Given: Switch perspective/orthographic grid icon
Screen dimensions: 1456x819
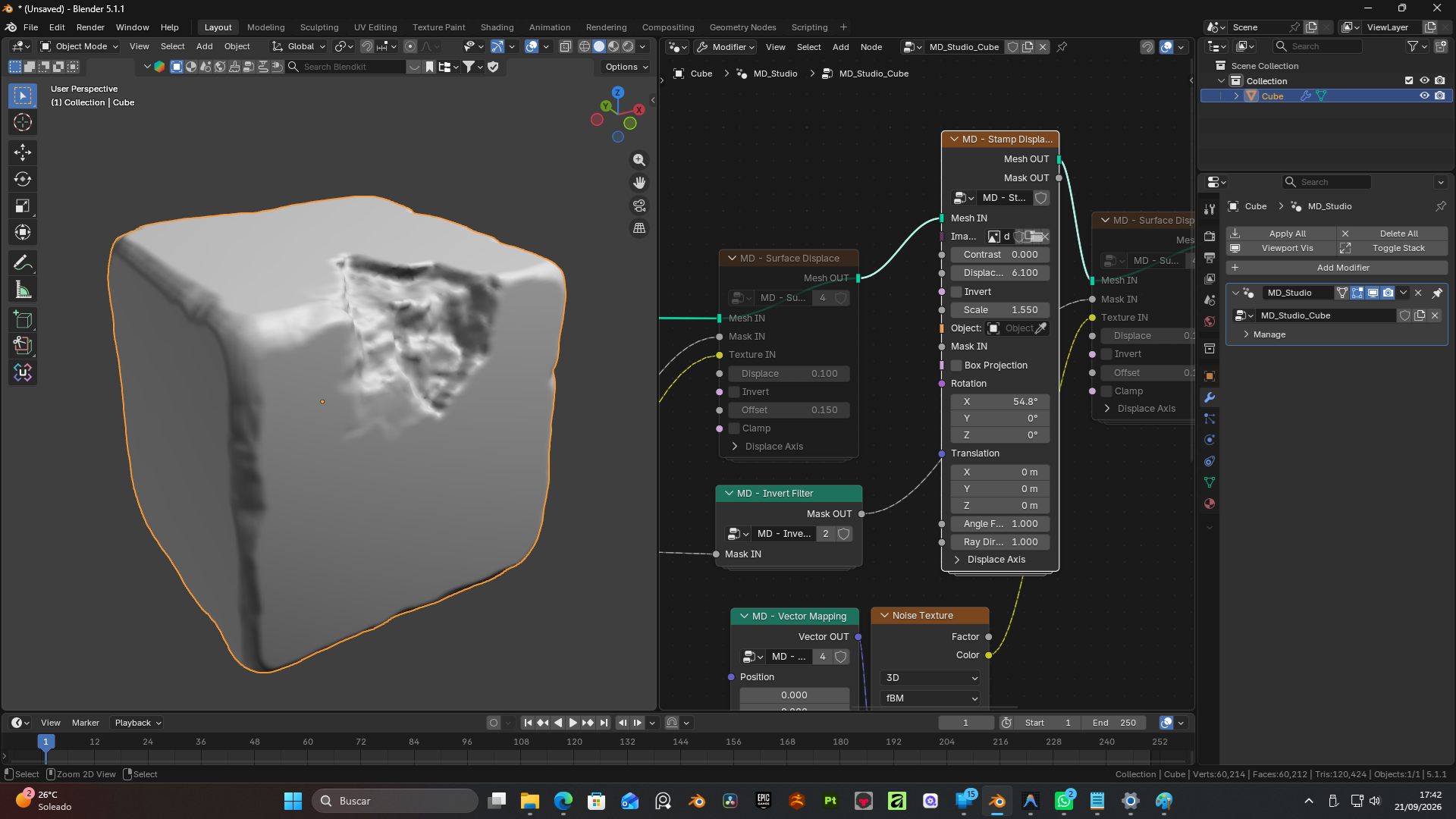Looking at the screenshot, I should click(639, 228).
